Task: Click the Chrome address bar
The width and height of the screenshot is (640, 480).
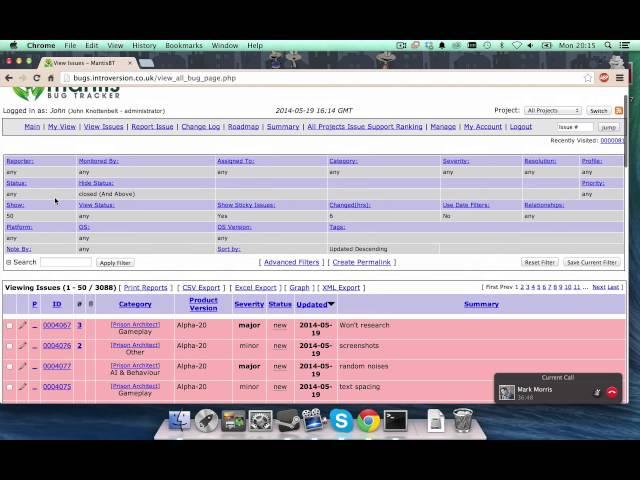Action: pos(320,78)
